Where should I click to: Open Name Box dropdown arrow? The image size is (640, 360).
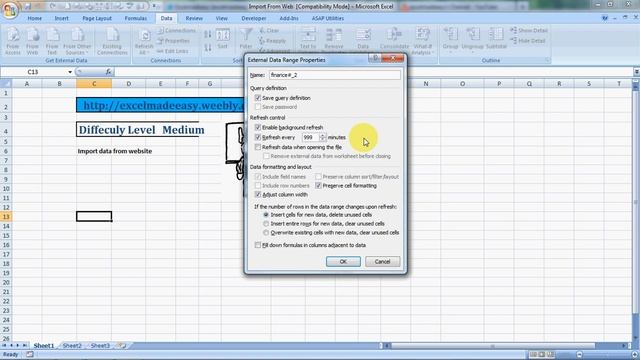tap(70, 72)
